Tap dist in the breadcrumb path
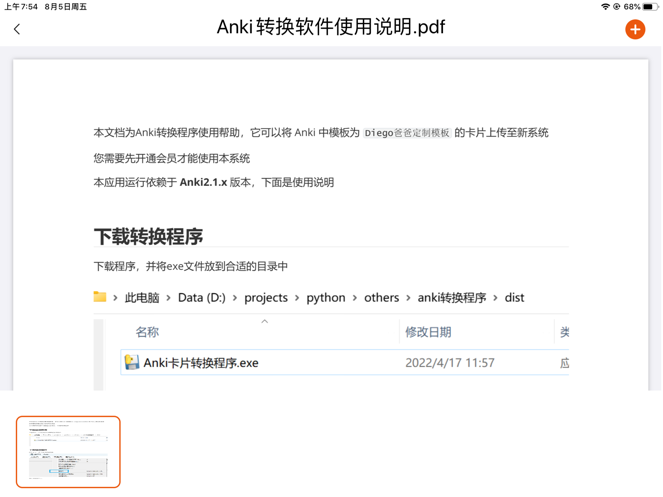The height and width of the screenshot is (497, 663). coord(514,298)
